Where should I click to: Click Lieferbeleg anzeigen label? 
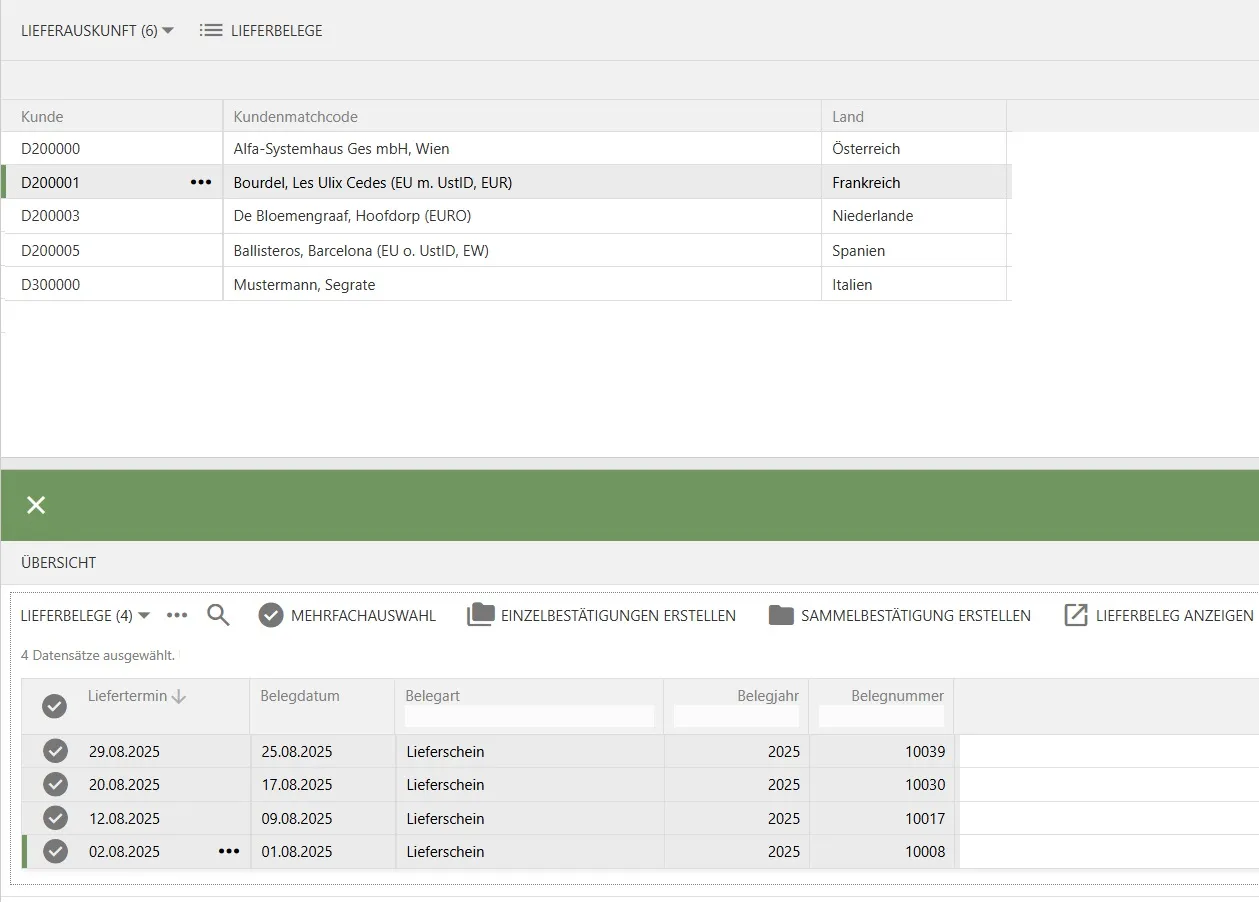pyautogui.click(x=1174, y=615)
